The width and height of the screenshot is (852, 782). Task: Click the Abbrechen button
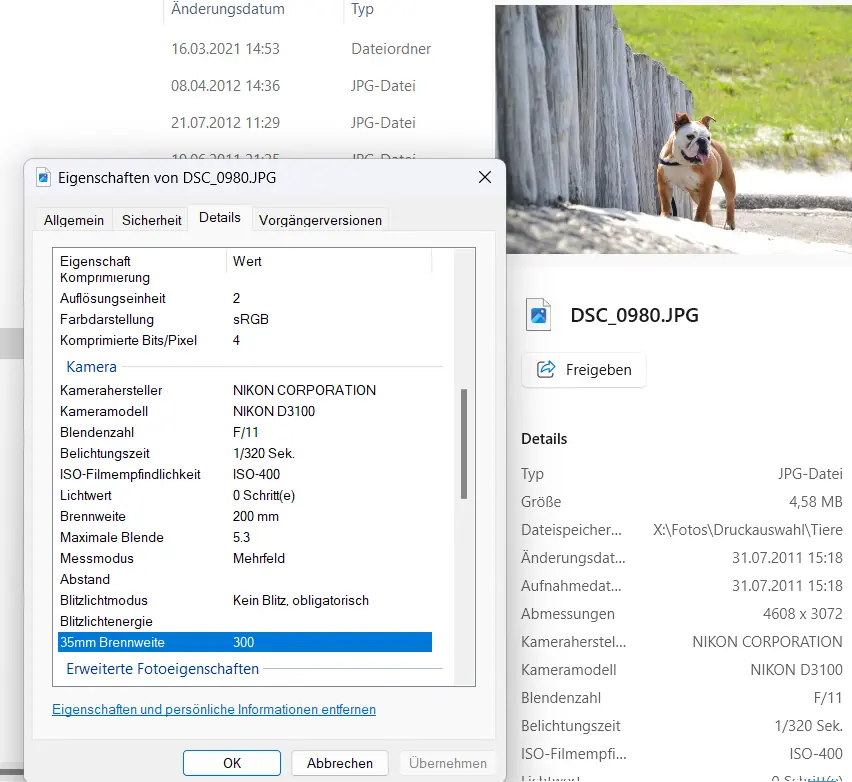[x=339, y=763]
